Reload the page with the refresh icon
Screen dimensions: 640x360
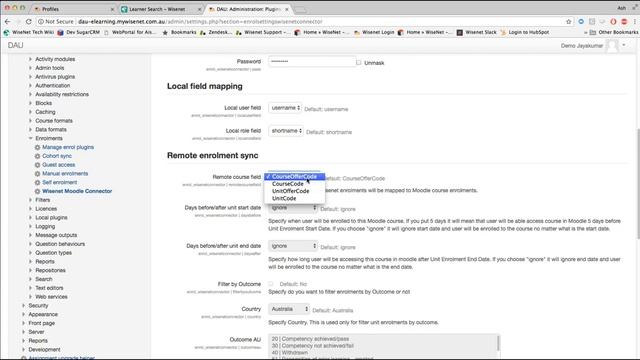(28, 22)
